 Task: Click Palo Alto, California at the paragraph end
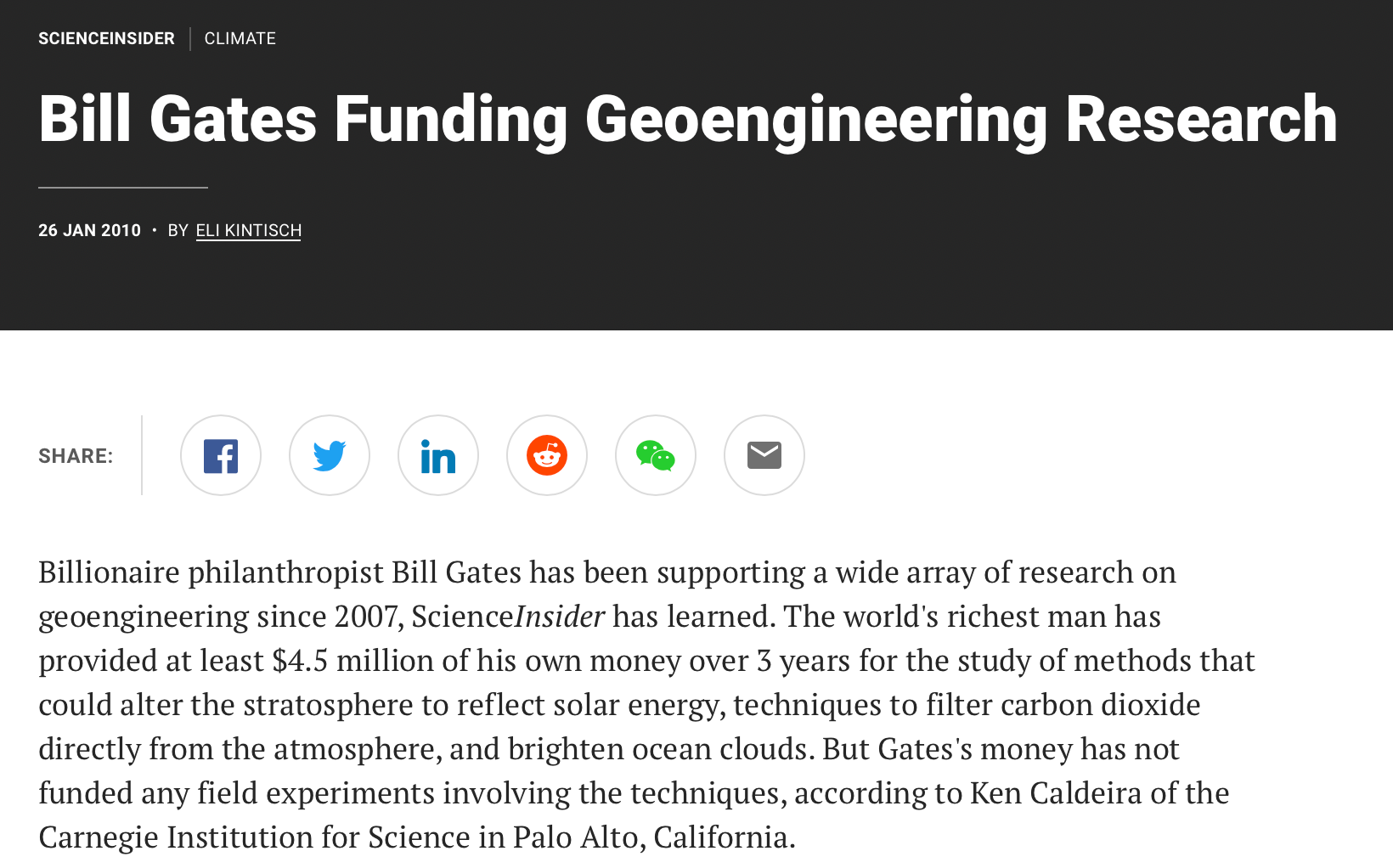pos(654,837)
